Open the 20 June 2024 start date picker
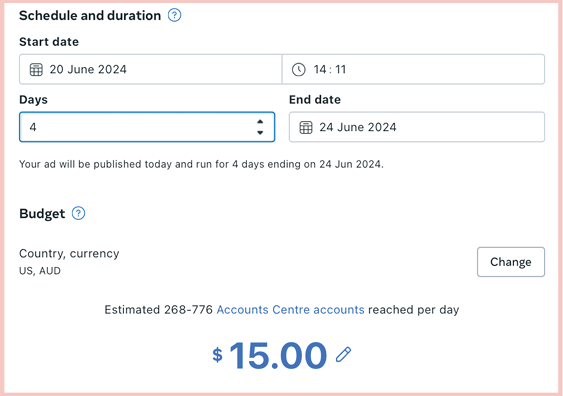563x396 pixels. [x=150, y=69]
